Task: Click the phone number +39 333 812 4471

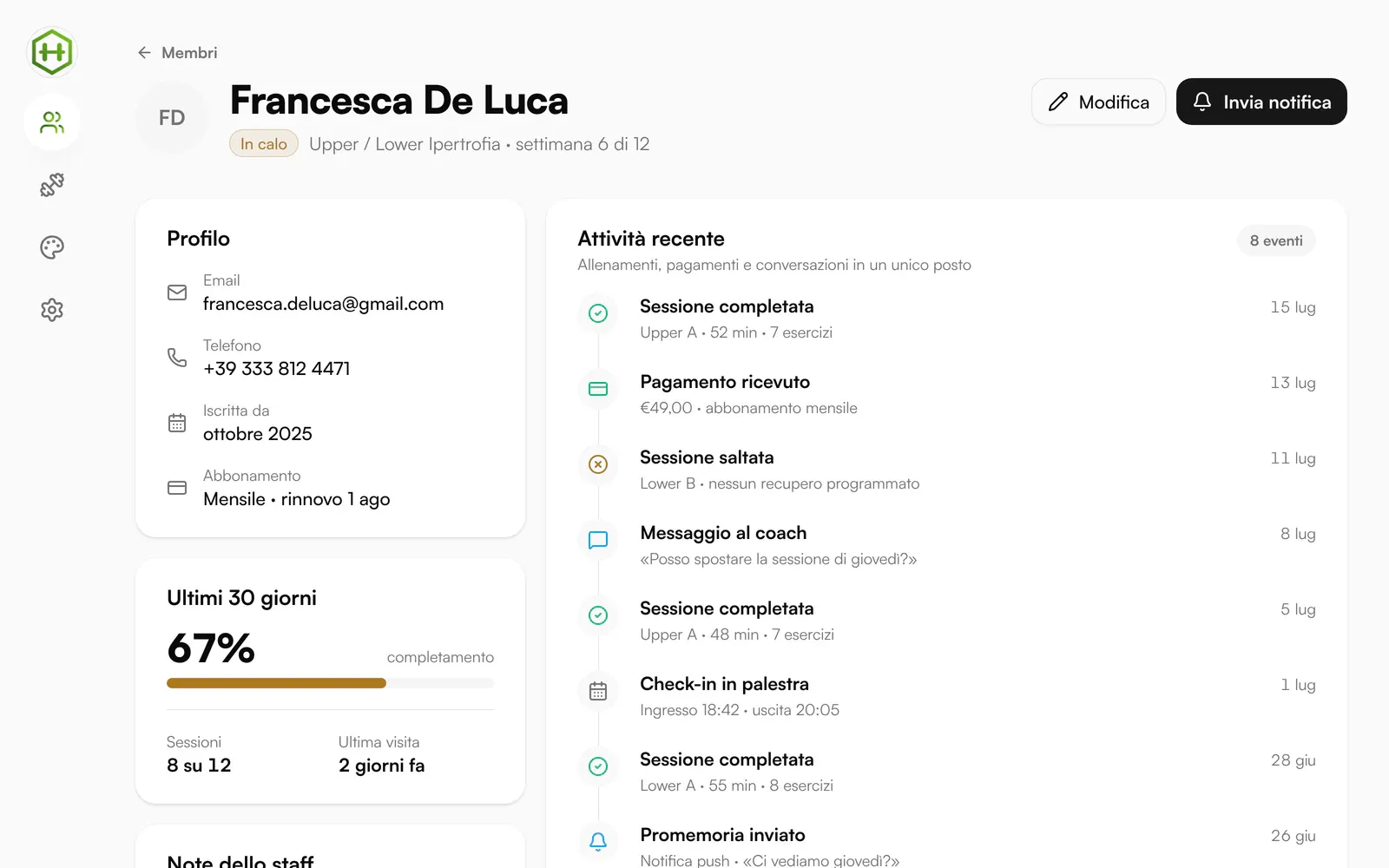Action: pyautogui.click(x=276, y=369)
